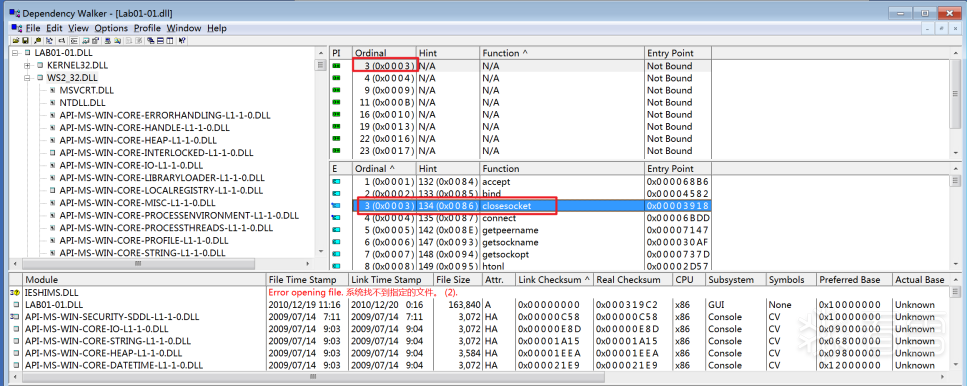Sort exports by Ordinal column header

(384, 169)
